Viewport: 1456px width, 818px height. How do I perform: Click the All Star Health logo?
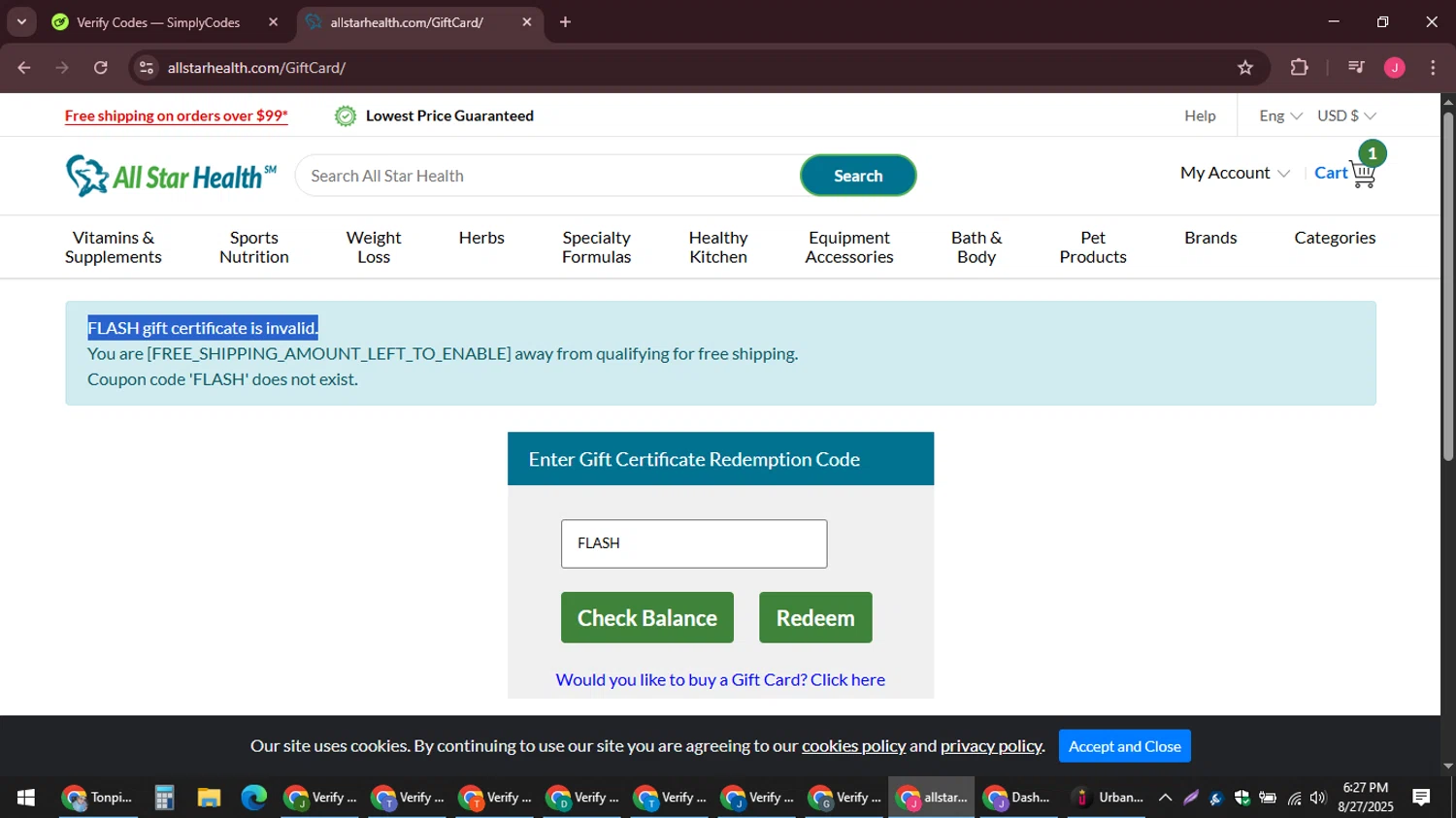tap(171, 176)
